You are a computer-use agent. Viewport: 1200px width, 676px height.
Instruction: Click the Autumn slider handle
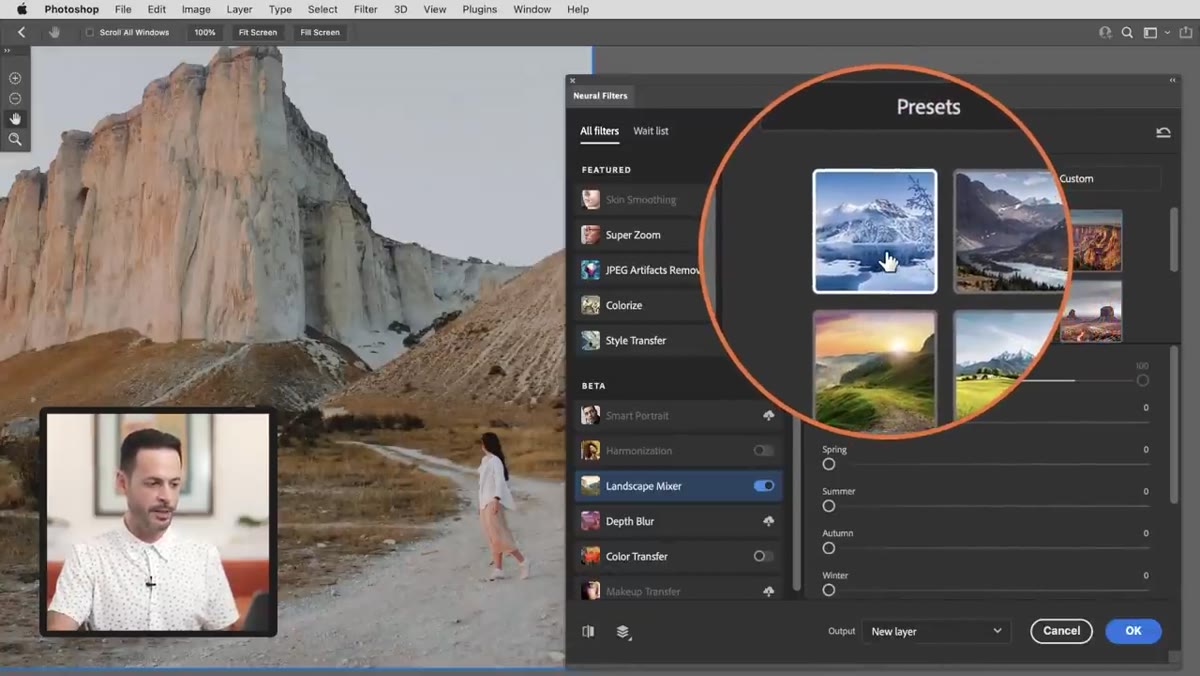pyautogui.click(x=829, y=548)
